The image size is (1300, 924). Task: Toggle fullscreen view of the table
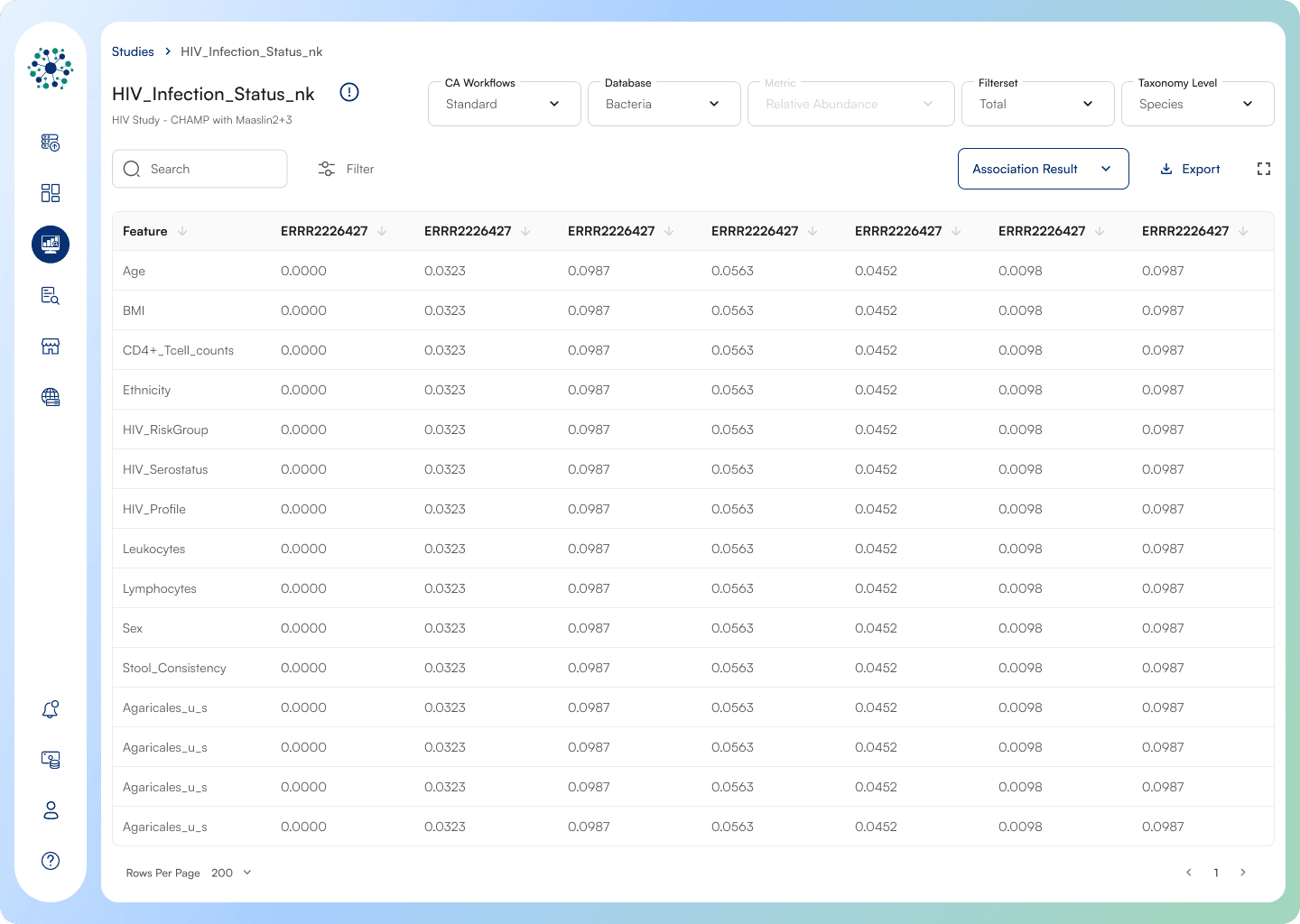pos(1263,169)
